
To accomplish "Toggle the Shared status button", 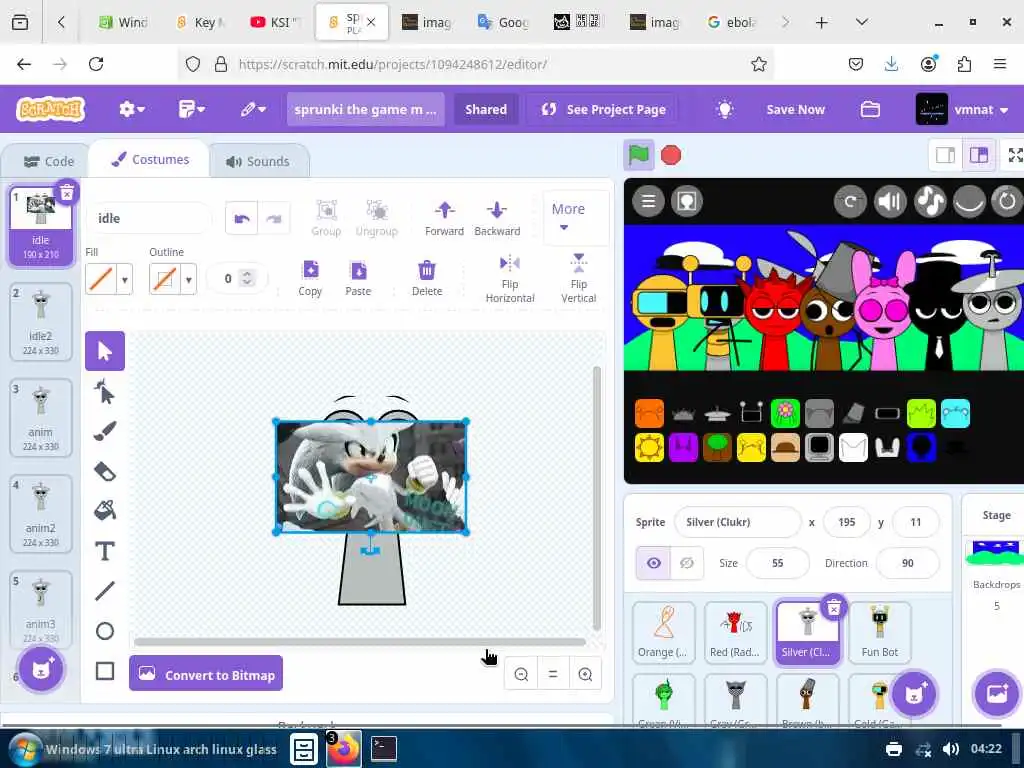I will (485, 109).
